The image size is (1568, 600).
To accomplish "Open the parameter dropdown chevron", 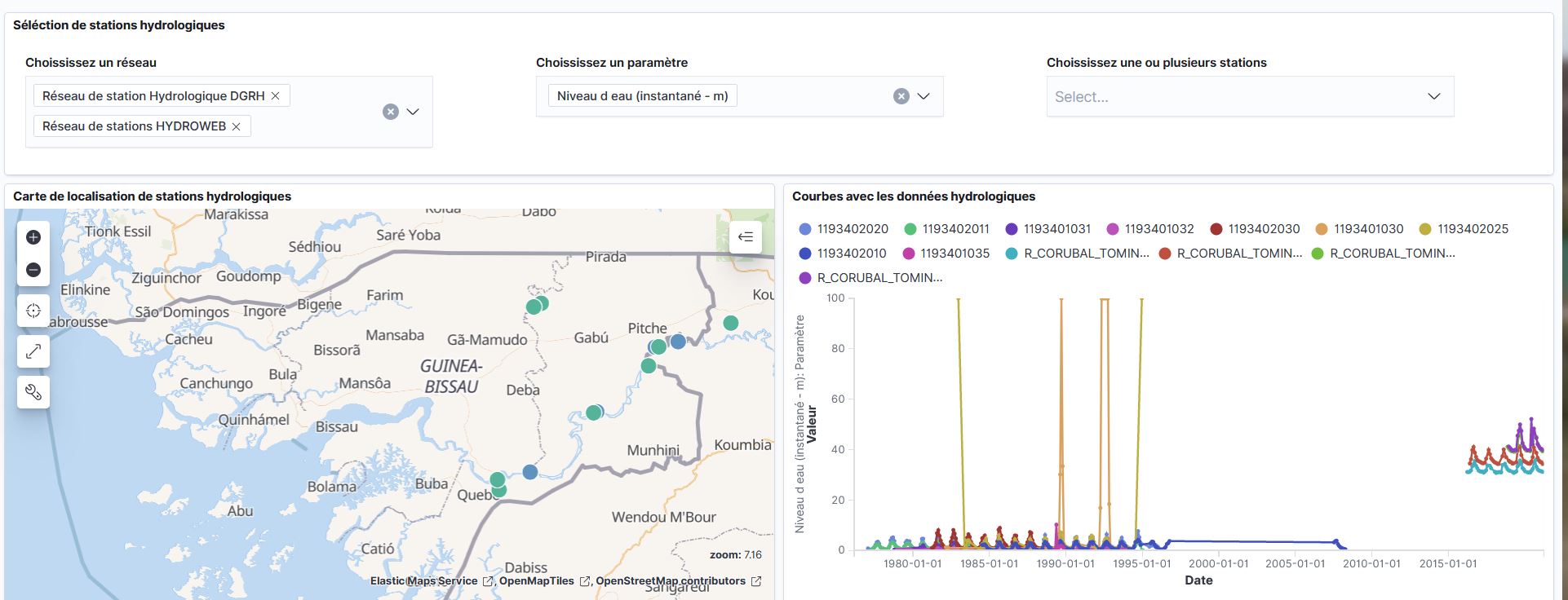I will [924, 96].
